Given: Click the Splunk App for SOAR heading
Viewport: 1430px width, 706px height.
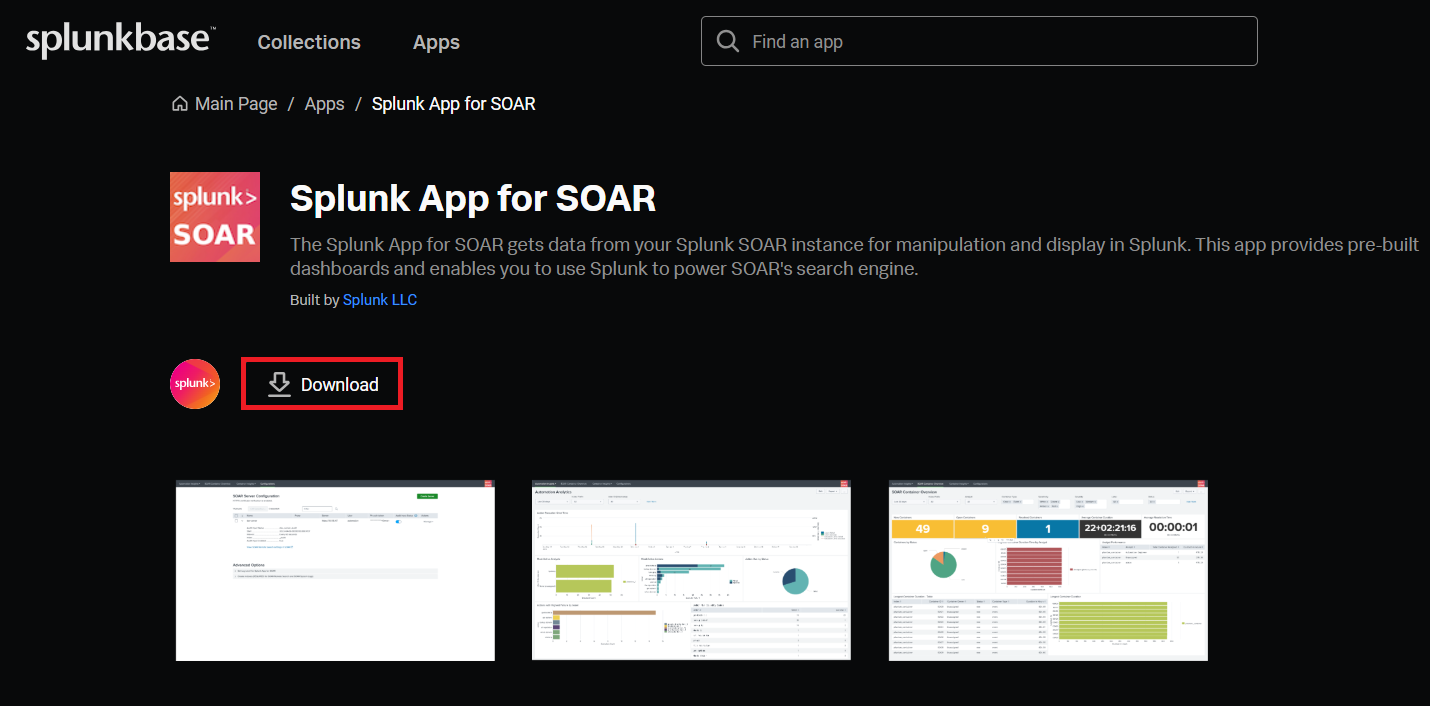Looking at the screenshot, I should click(x=472, y=198).
